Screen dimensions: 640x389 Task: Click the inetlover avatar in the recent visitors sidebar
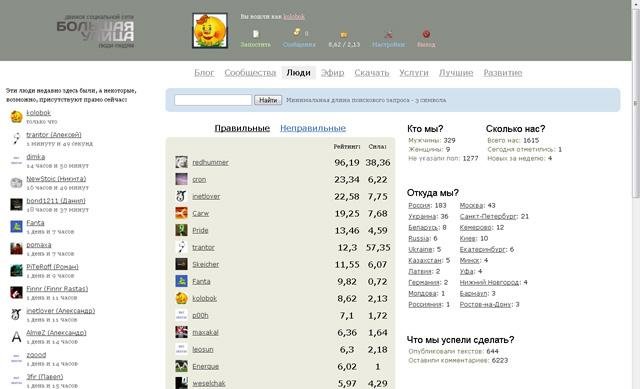point(16,315)
